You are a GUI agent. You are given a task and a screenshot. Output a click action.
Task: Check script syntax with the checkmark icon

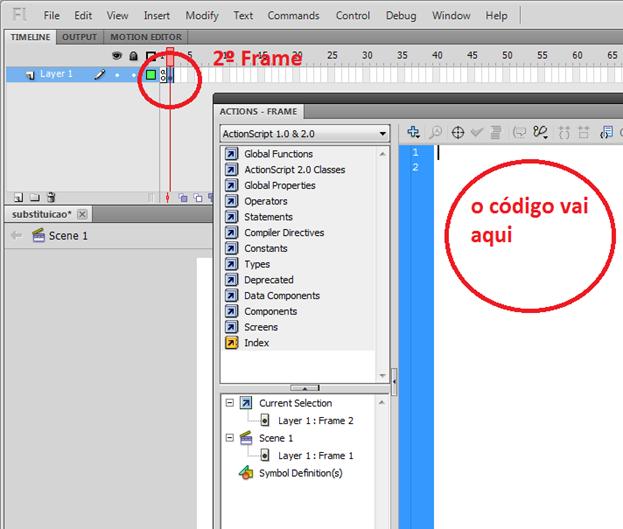click(x=477, y=132)
